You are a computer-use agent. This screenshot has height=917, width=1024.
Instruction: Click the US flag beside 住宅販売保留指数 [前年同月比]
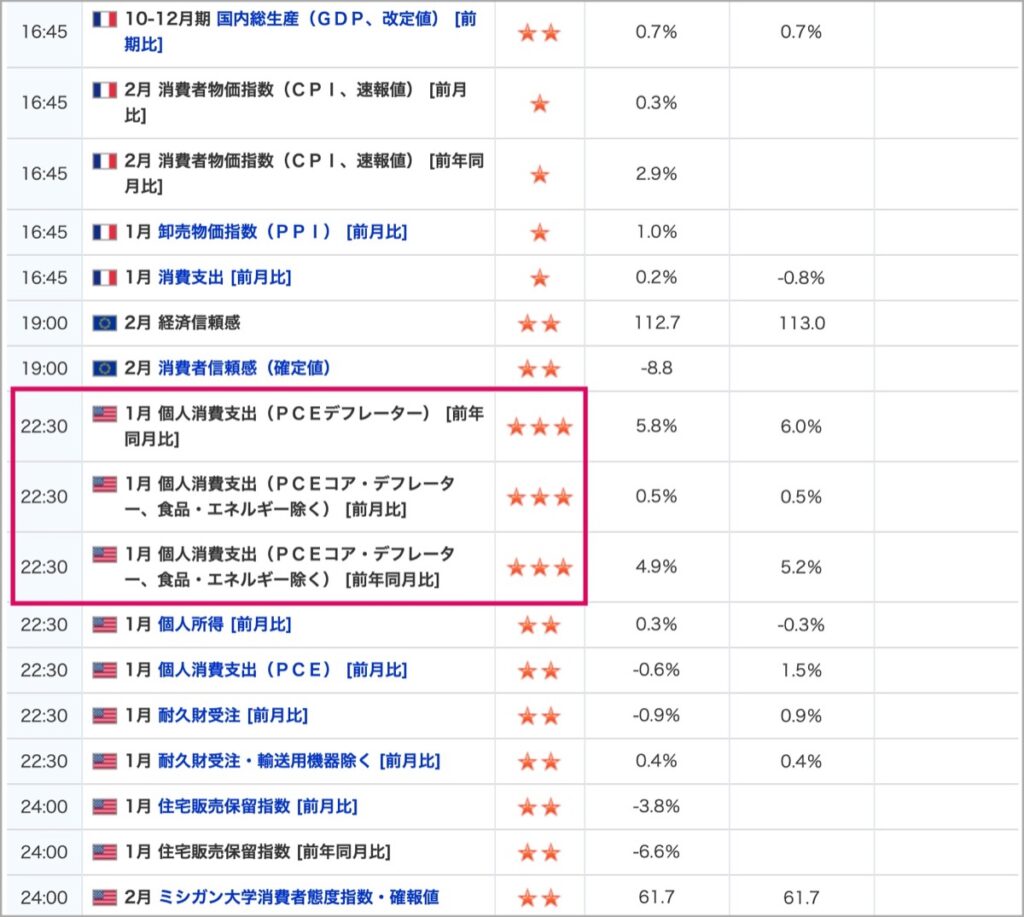[x=104, y=852]
